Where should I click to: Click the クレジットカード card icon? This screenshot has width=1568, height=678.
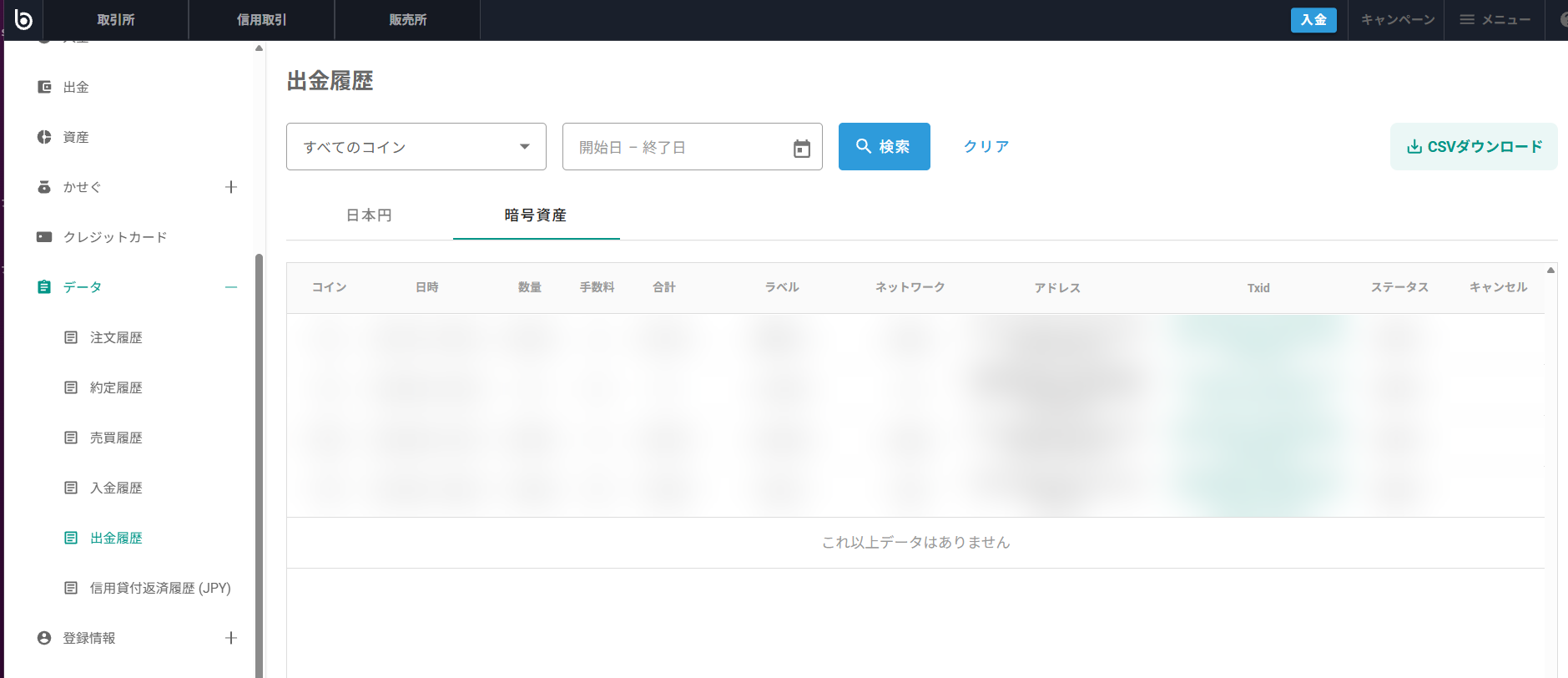pyautogui.click(x=44, y=237)
